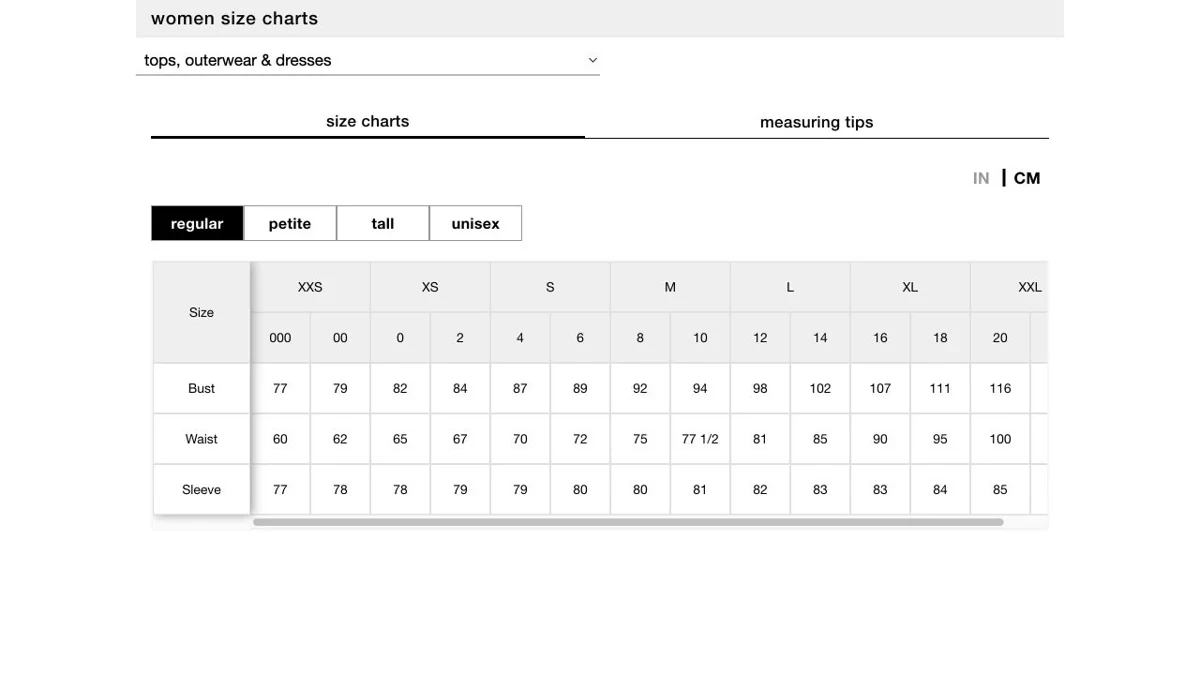Choose the petite size chart
The image size is (1200, 675).
click(290, 223)
